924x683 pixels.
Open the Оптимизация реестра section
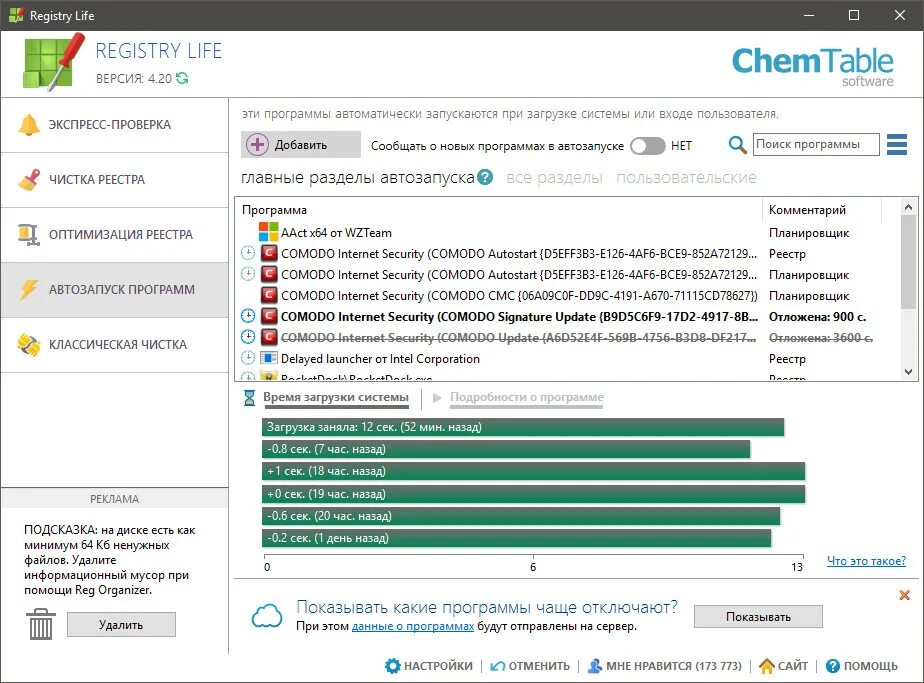coord(114,235)
